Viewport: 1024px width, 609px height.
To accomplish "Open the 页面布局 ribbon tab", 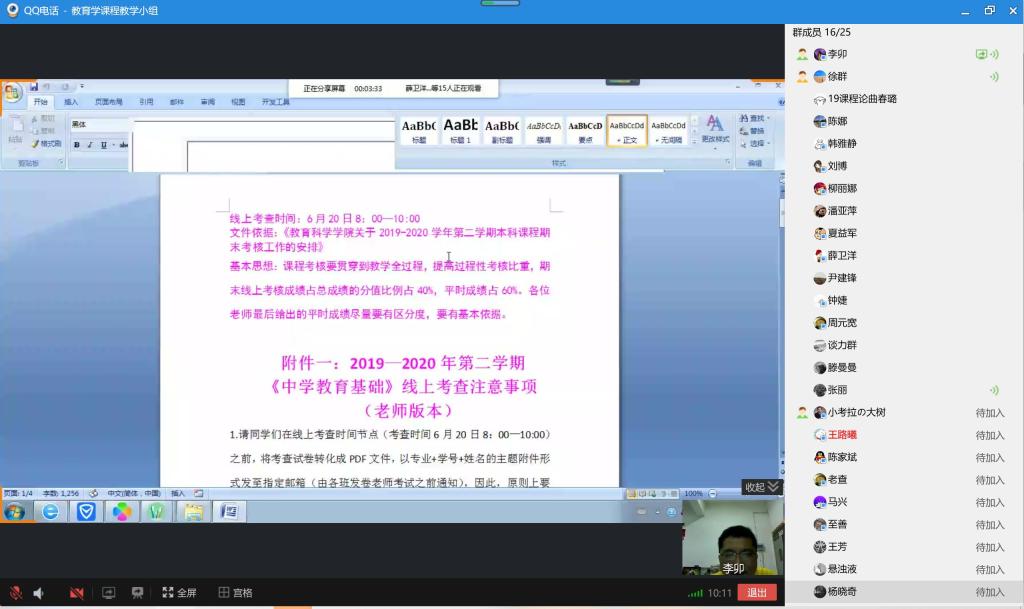I will (108, 102).
